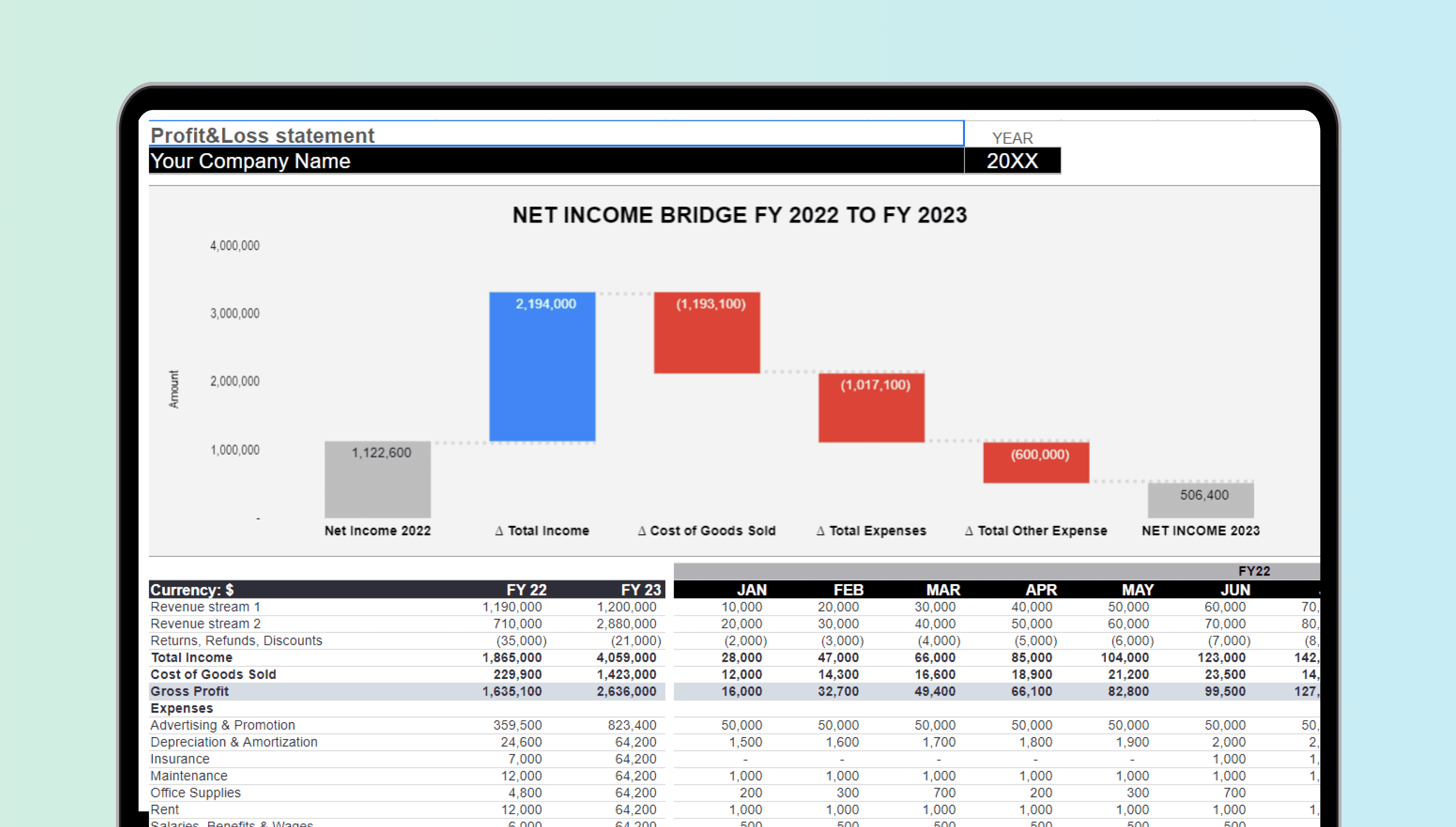The image size is (1456, 827).
Task: Click the '4,000,000' axis value
Action: (x=234, y=245)
